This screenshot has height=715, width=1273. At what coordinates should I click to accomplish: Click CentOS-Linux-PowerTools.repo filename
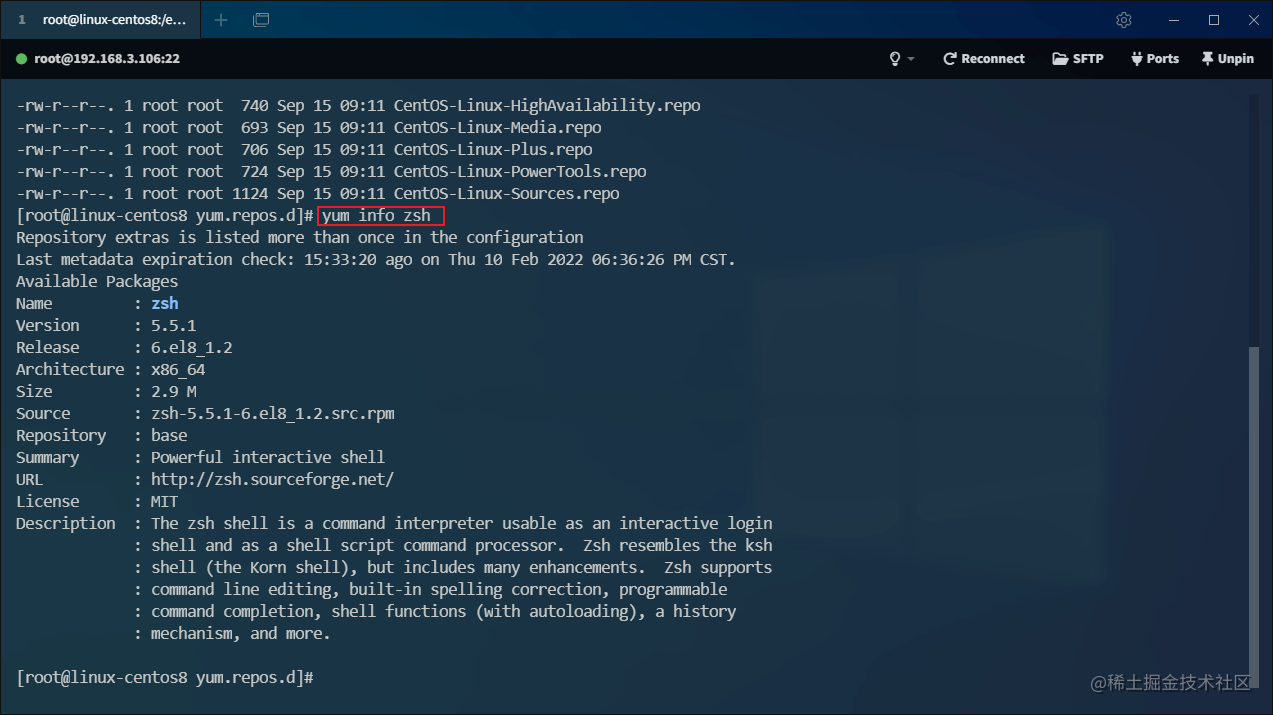pyautogui.click(x=520, y=172)
